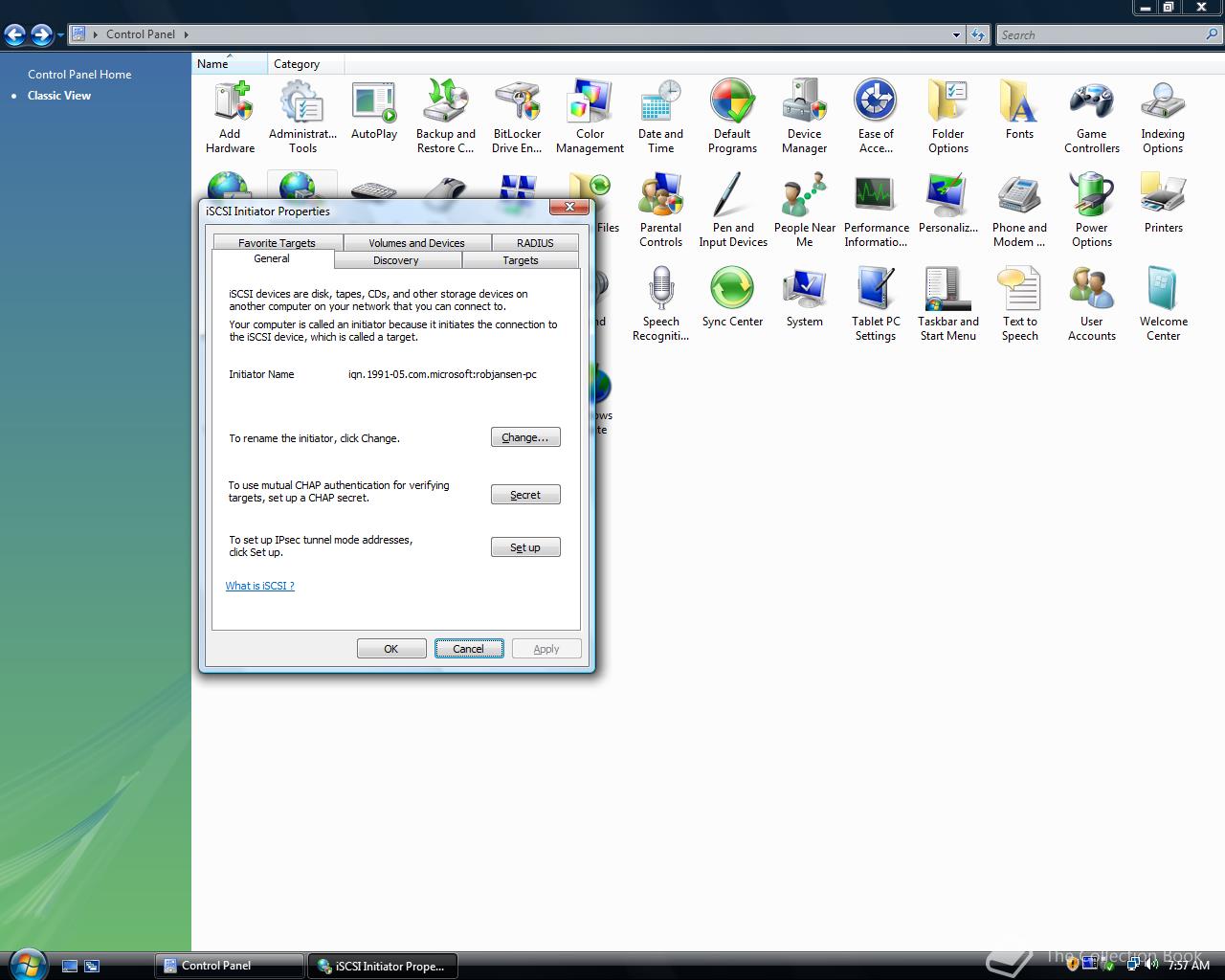
Task: Switch to the Discovery tab
Action: 396,260
